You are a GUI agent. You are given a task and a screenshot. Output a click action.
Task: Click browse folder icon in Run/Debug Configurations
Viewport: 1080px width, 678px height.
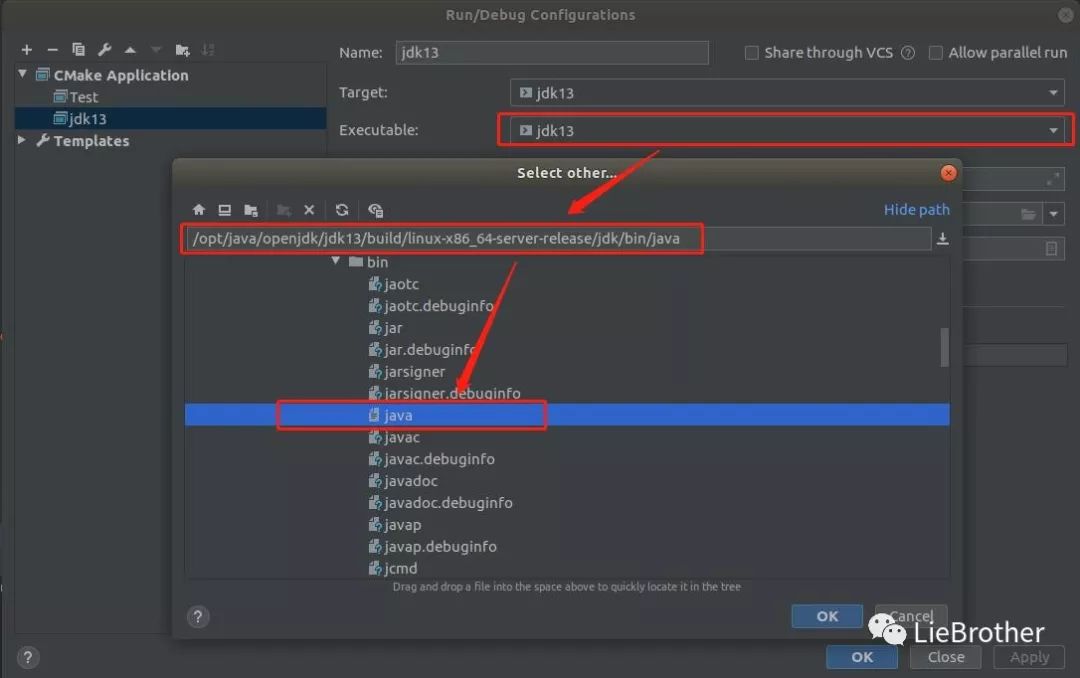(x=1028, y=214)
